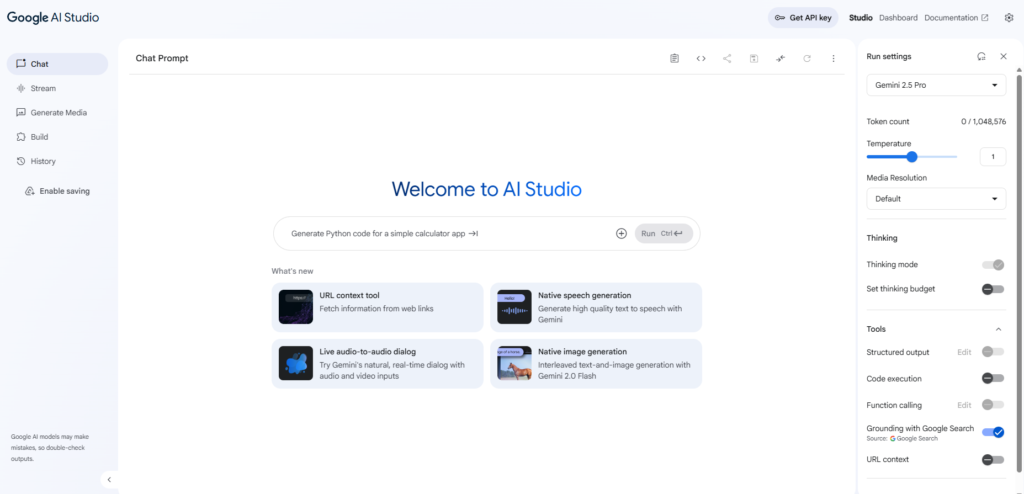The image size is (1024, 494).
Task: Turn off Grounding with Google Search
Action: 992,432
